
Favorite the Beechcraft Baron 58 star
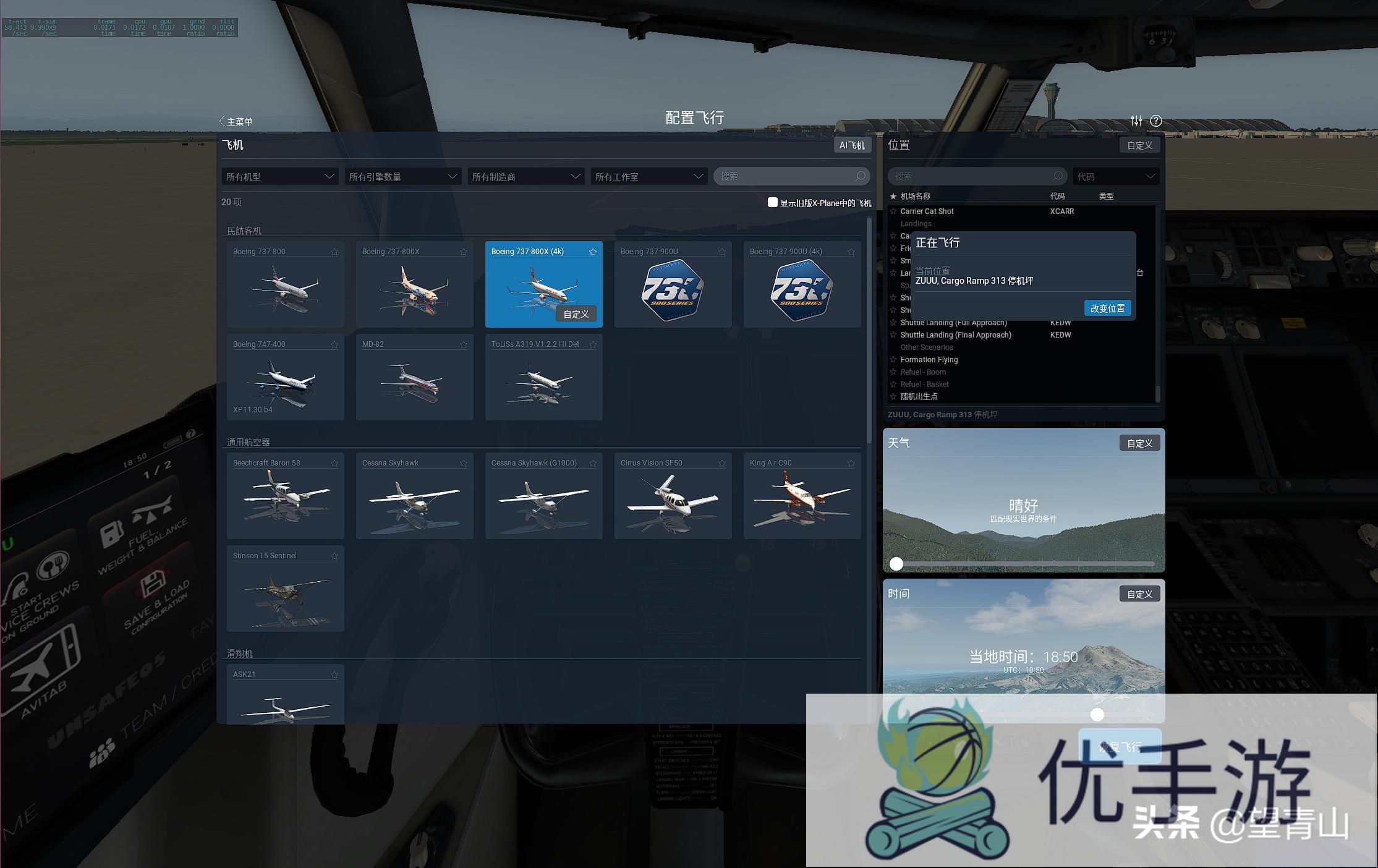[334, 463]
